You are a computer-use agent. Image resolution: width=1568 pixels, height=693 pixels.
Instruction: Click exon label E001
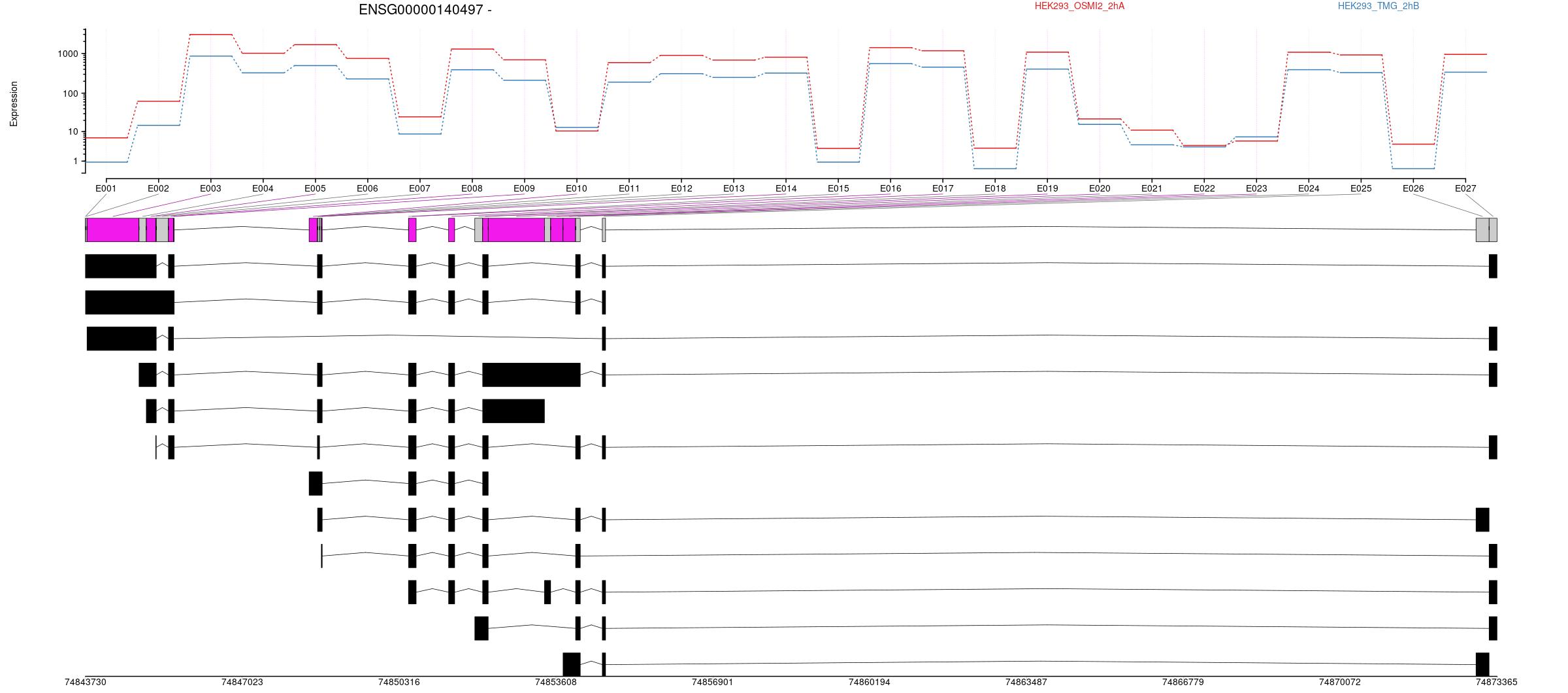click(106, 188)
